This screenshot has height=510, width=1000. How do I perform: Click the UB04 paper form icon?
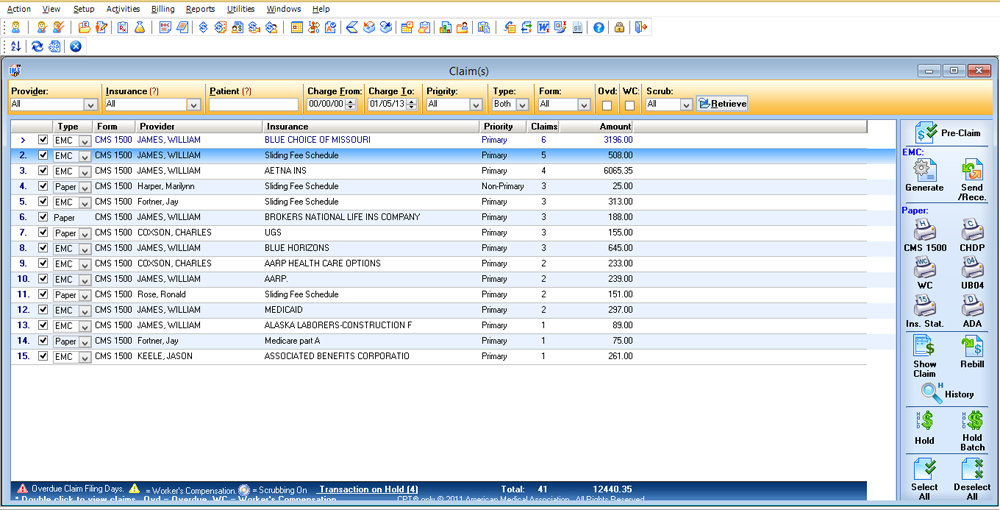[972, 267]
